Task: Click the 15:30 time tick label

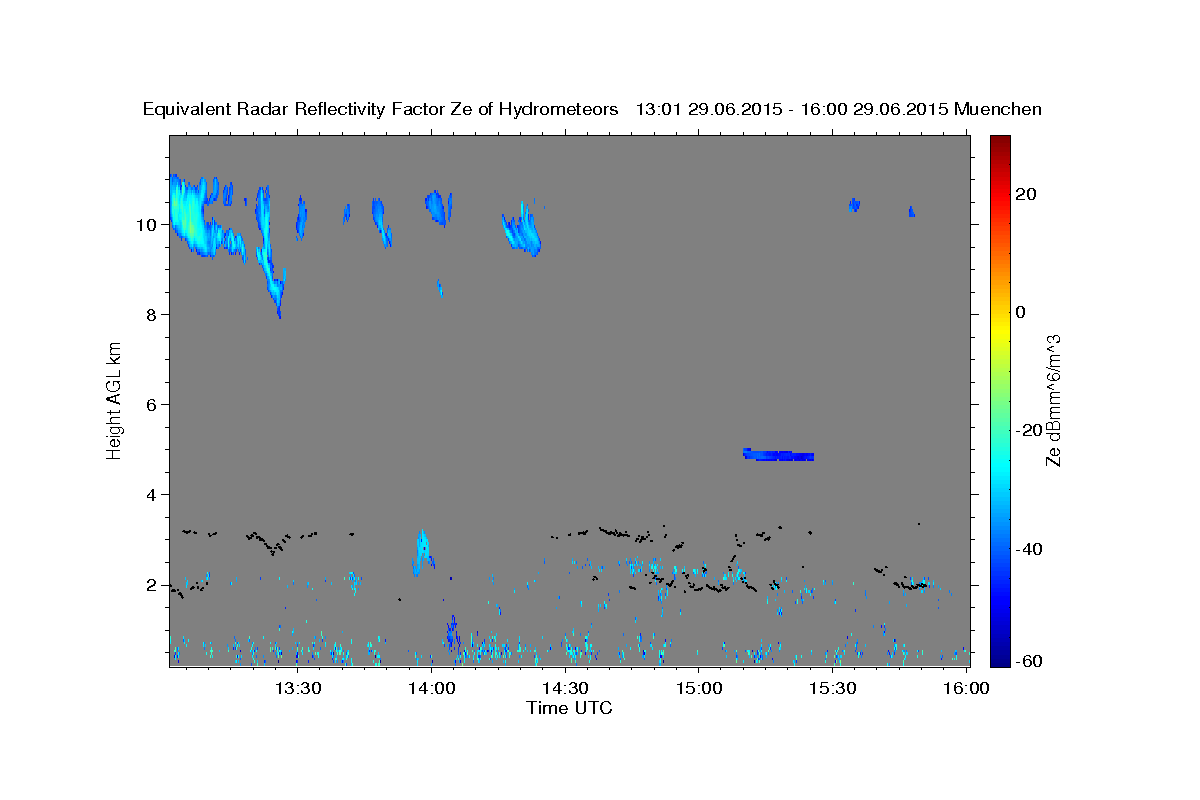Action: coord(832,688)
